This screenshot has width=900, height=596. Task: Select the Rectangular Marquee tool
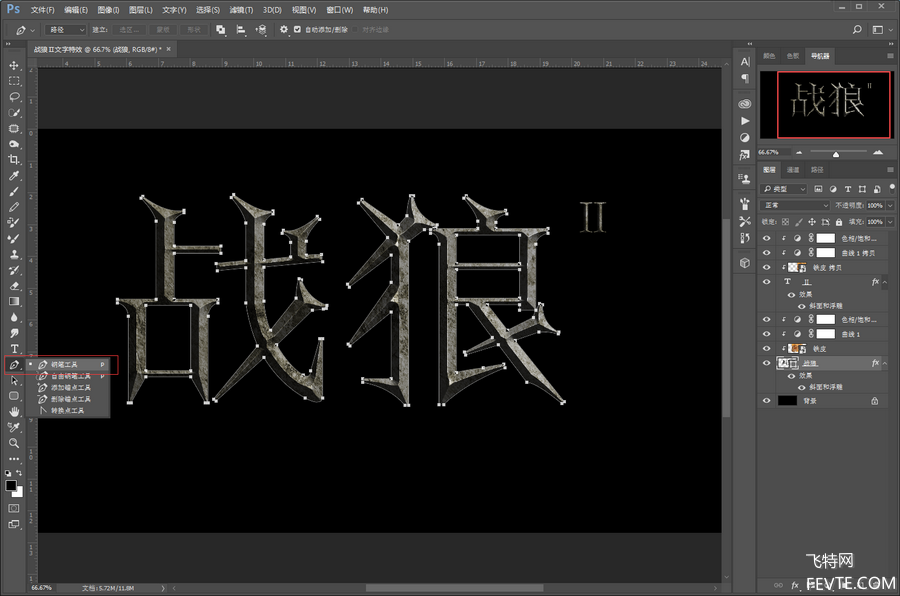(x=14, y=81)
